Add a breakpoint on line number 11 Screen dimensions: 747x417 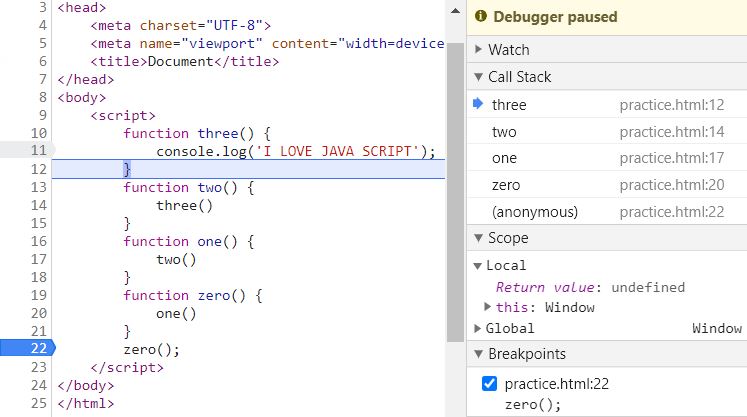(39, 151)
